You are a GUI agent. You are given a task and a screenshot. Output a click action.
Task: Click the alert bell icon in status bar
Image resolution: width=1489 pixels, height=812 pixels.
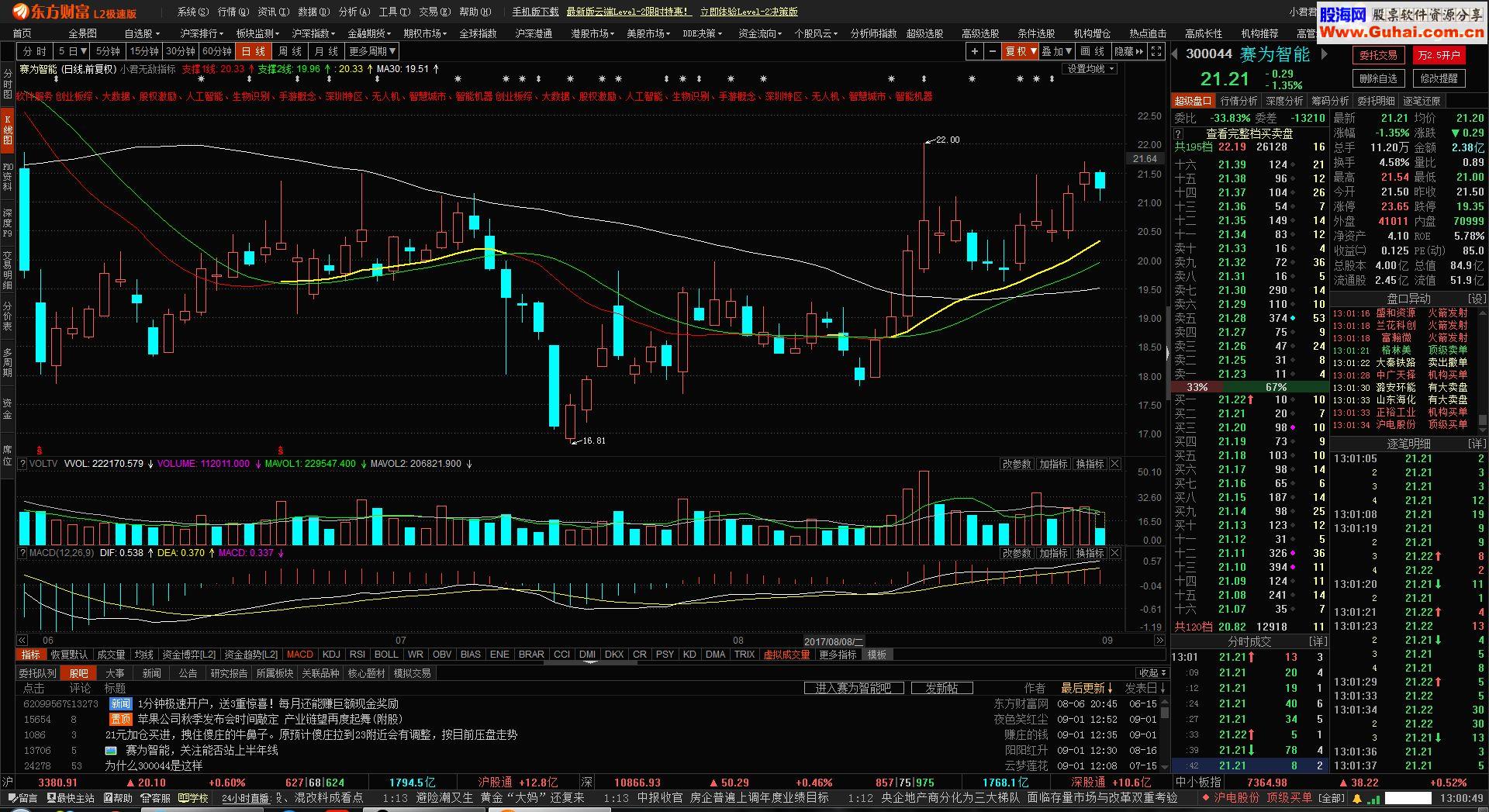1357,798
